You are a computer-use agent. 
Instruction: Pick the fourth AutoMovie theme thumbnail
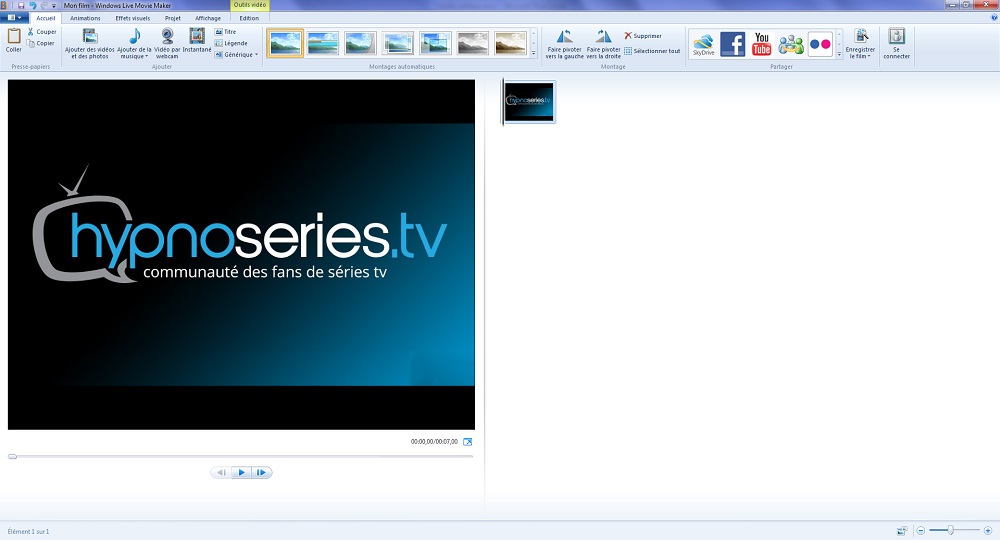point(398,43)
